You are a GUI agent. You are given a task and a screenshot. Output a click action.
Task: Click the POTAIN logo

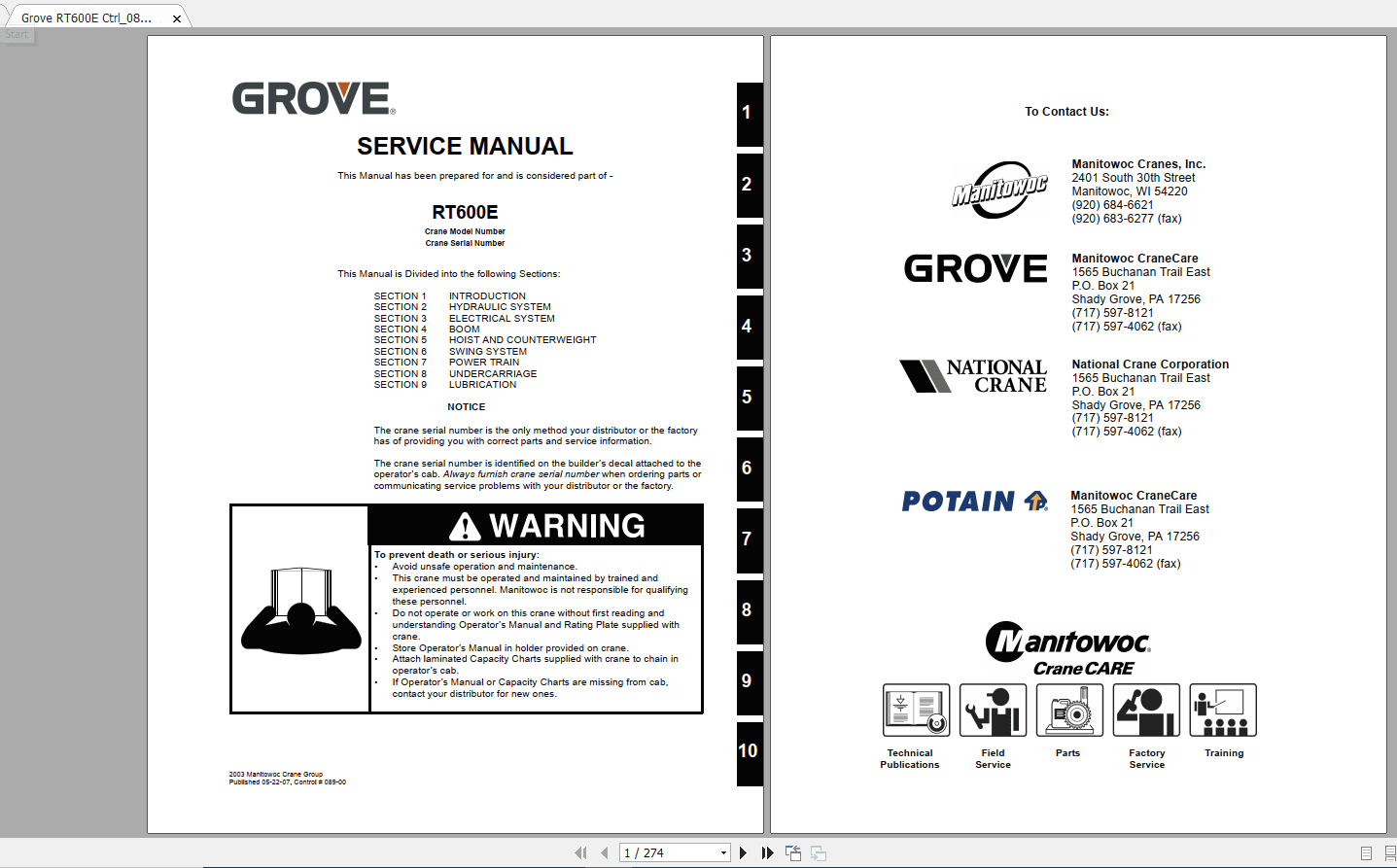(973, 502)
